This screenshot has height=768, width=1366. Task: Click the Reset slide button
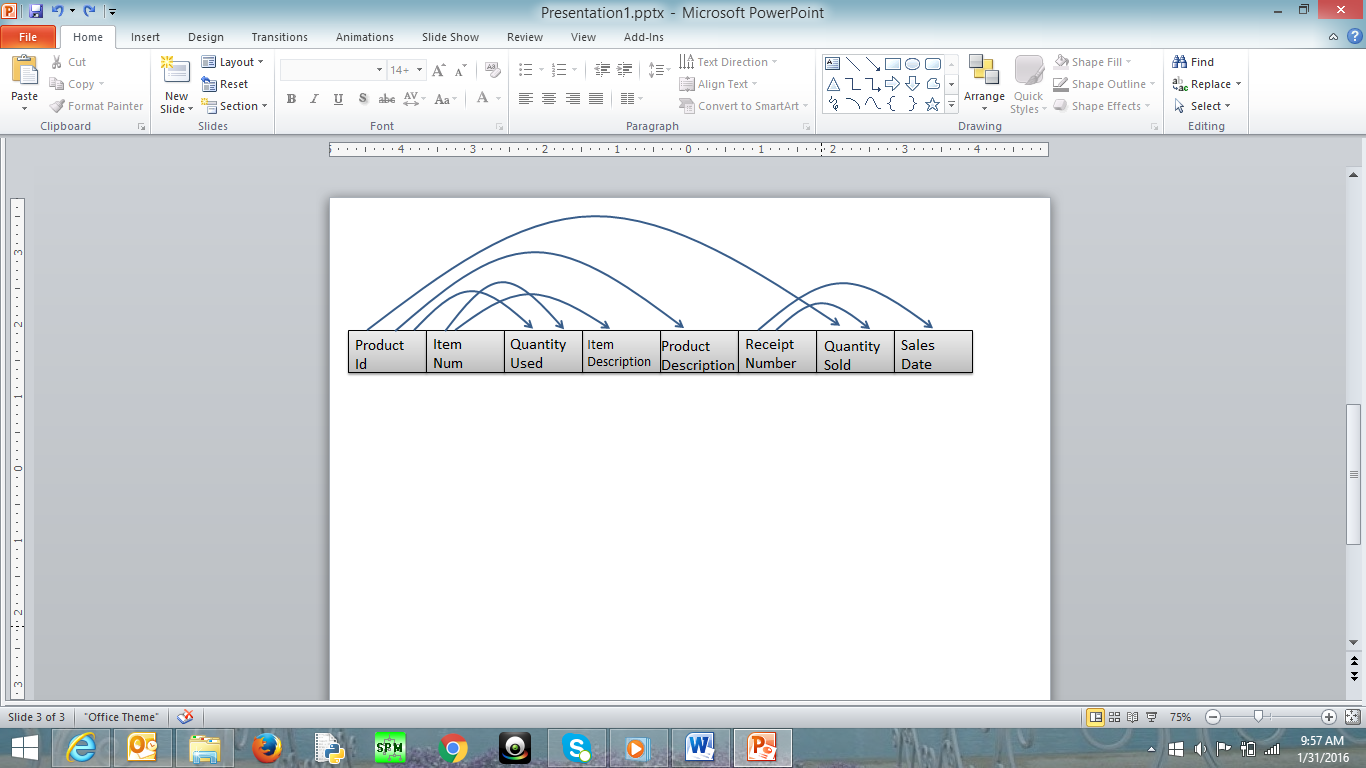225,84
